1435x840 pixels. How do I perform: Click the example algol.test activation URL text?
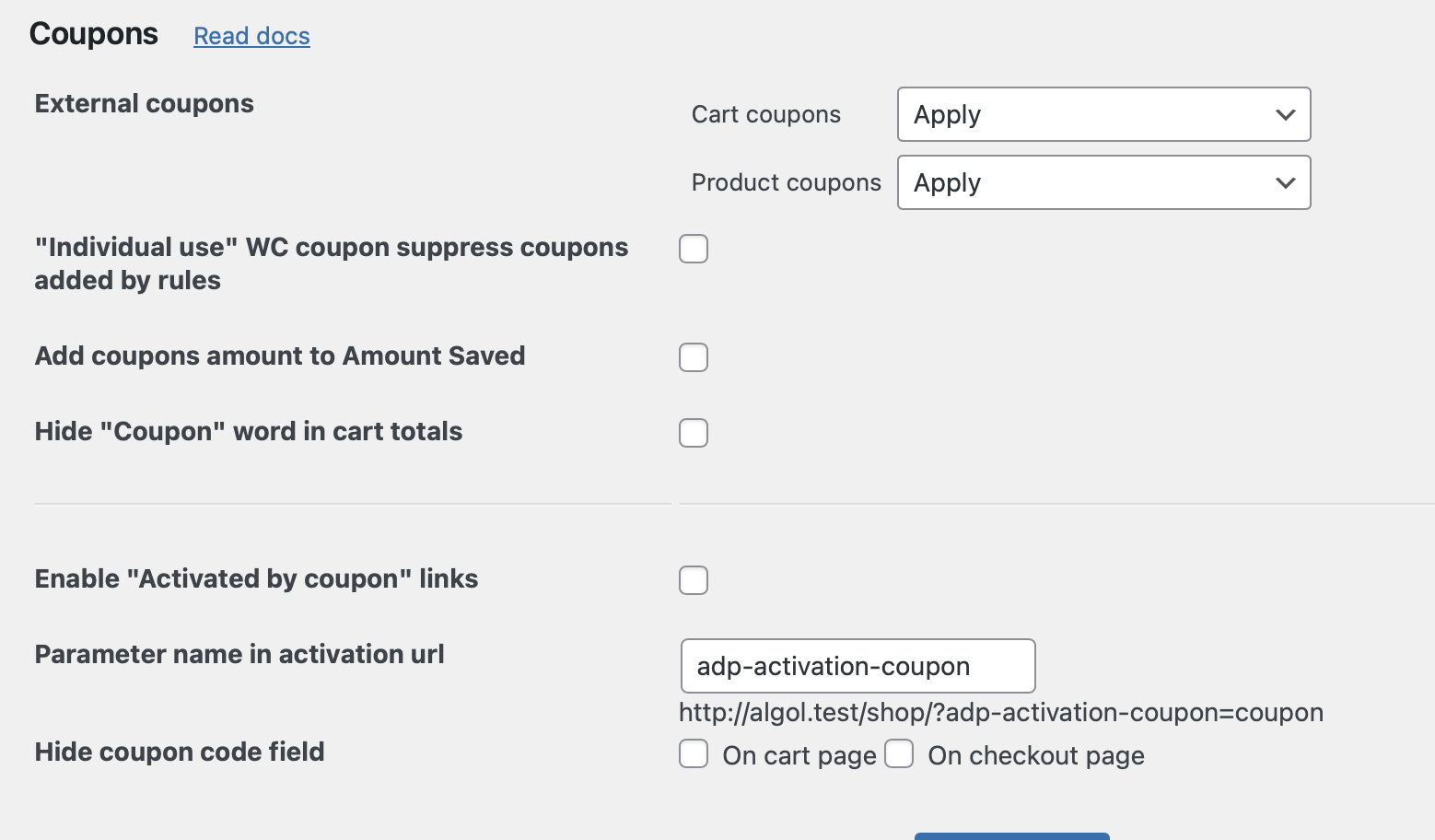pos(1000,712)
